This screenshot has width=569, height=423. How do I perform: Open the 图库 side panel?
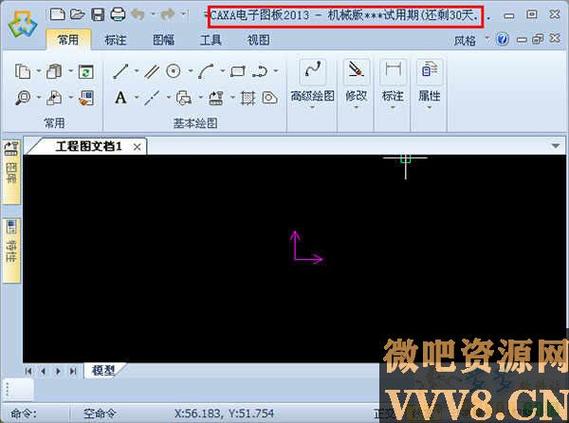tap(11, 171)
